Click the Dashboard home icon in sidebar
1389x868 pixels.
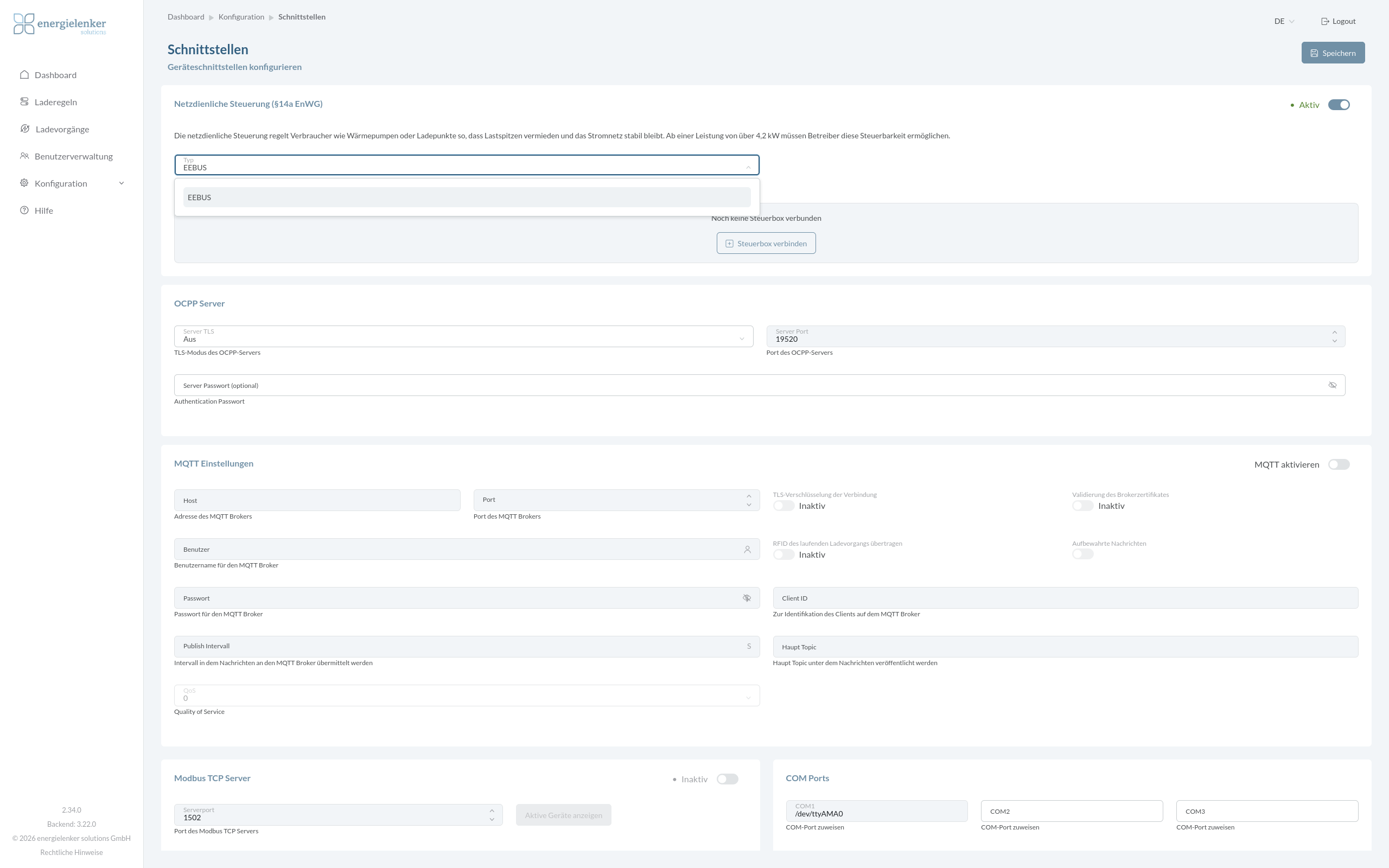click(24, 75)
